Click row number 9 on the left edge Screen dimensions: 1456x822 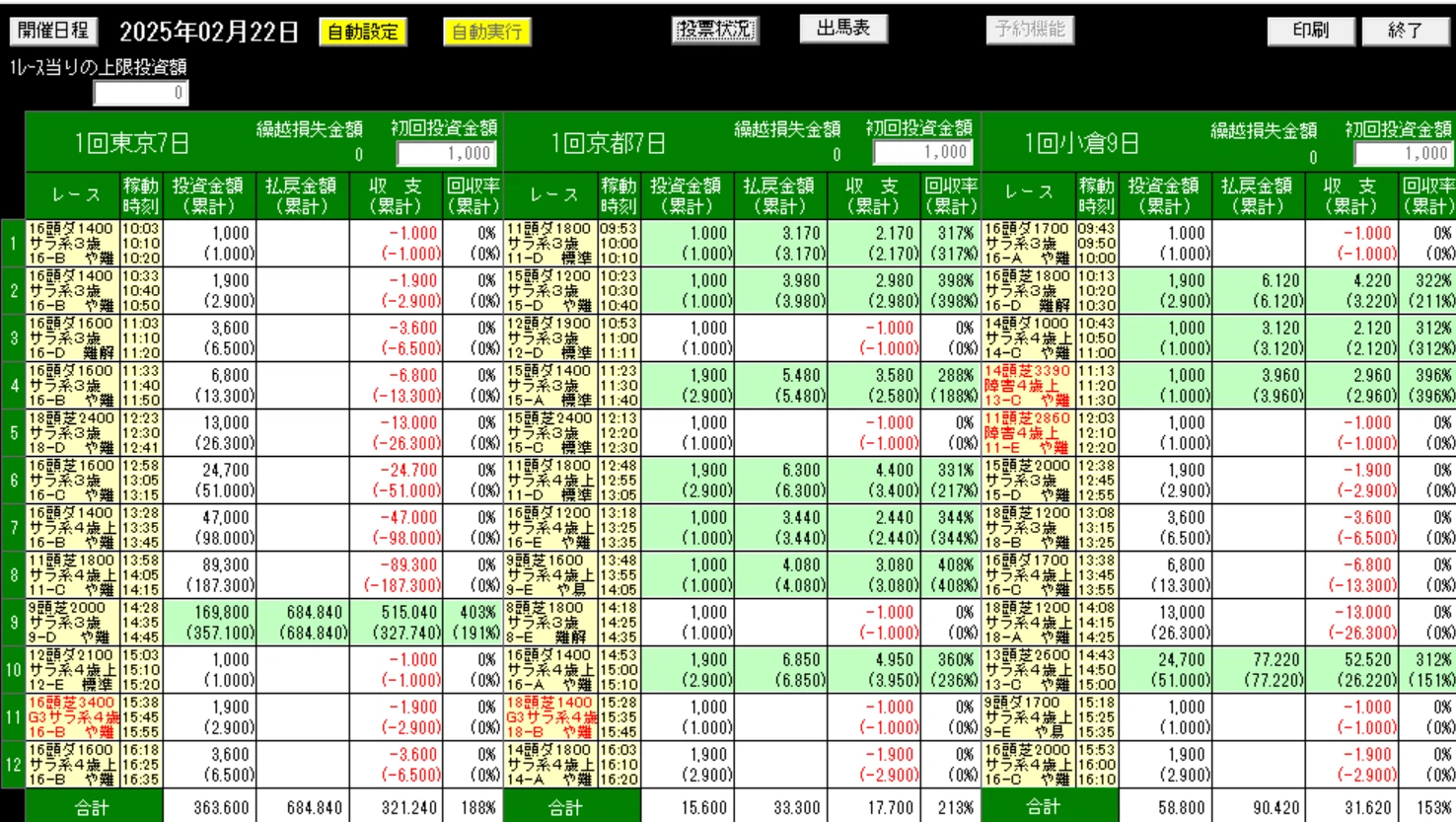tap(13, 623)
